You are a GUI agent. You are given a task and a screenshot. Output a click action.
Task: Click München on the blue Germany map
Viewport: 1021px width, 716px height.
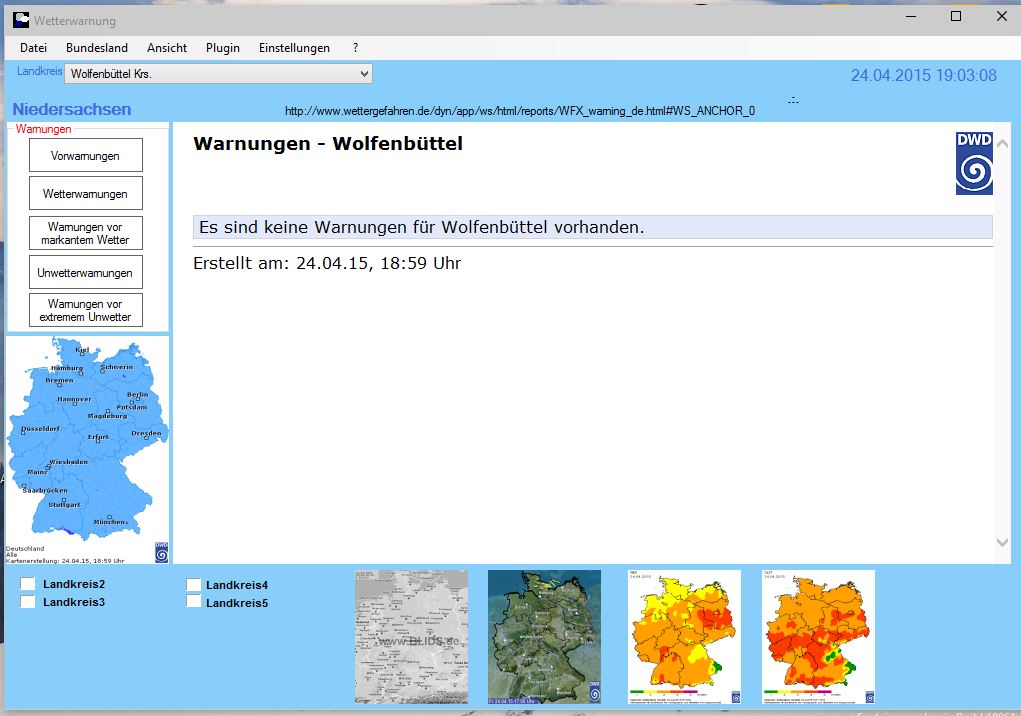(x=110, y=522)
